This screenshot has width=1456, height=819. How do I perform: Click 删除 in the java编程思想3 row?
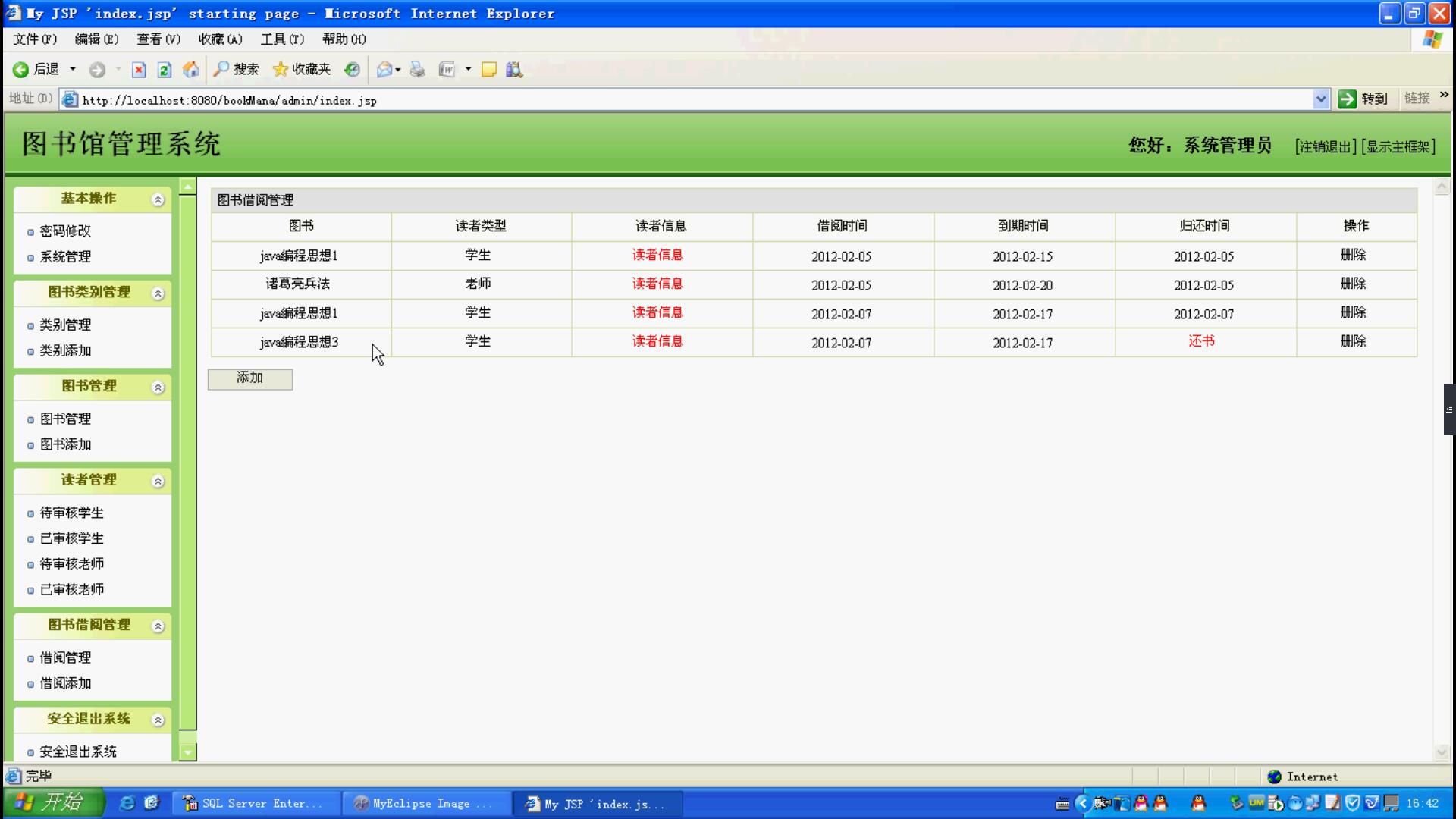1354,341
